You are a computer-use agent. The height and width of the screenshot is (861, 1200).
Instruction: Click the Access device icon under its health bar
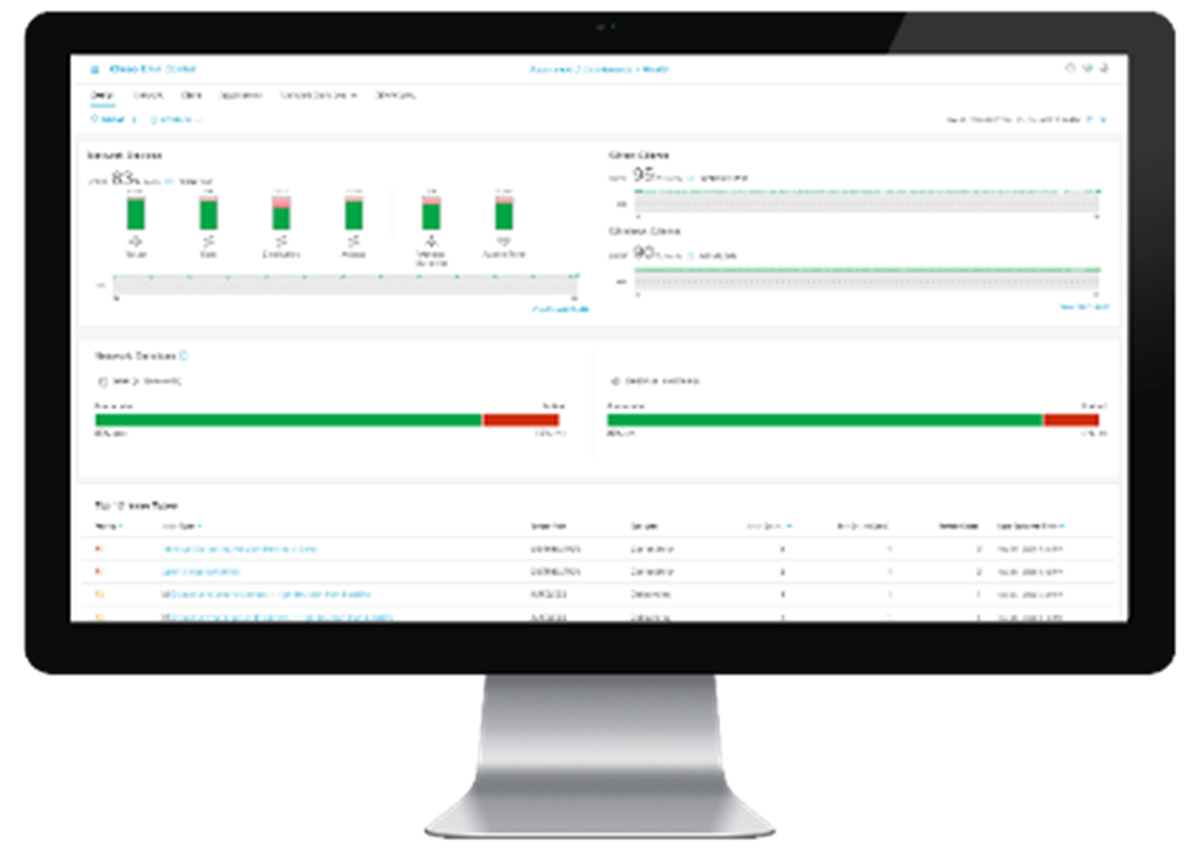coord(354,241)
